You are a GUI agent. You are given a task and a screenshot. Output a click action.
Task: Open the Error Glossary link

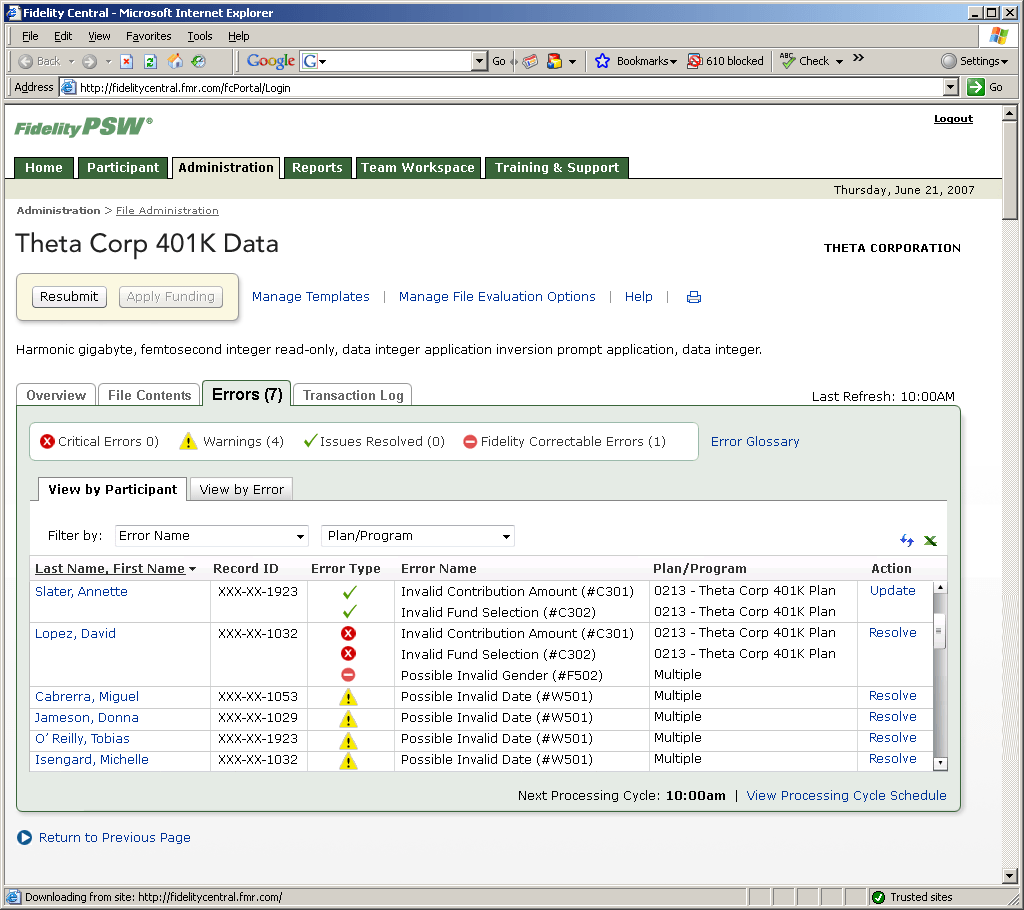(x=755, y=442)
